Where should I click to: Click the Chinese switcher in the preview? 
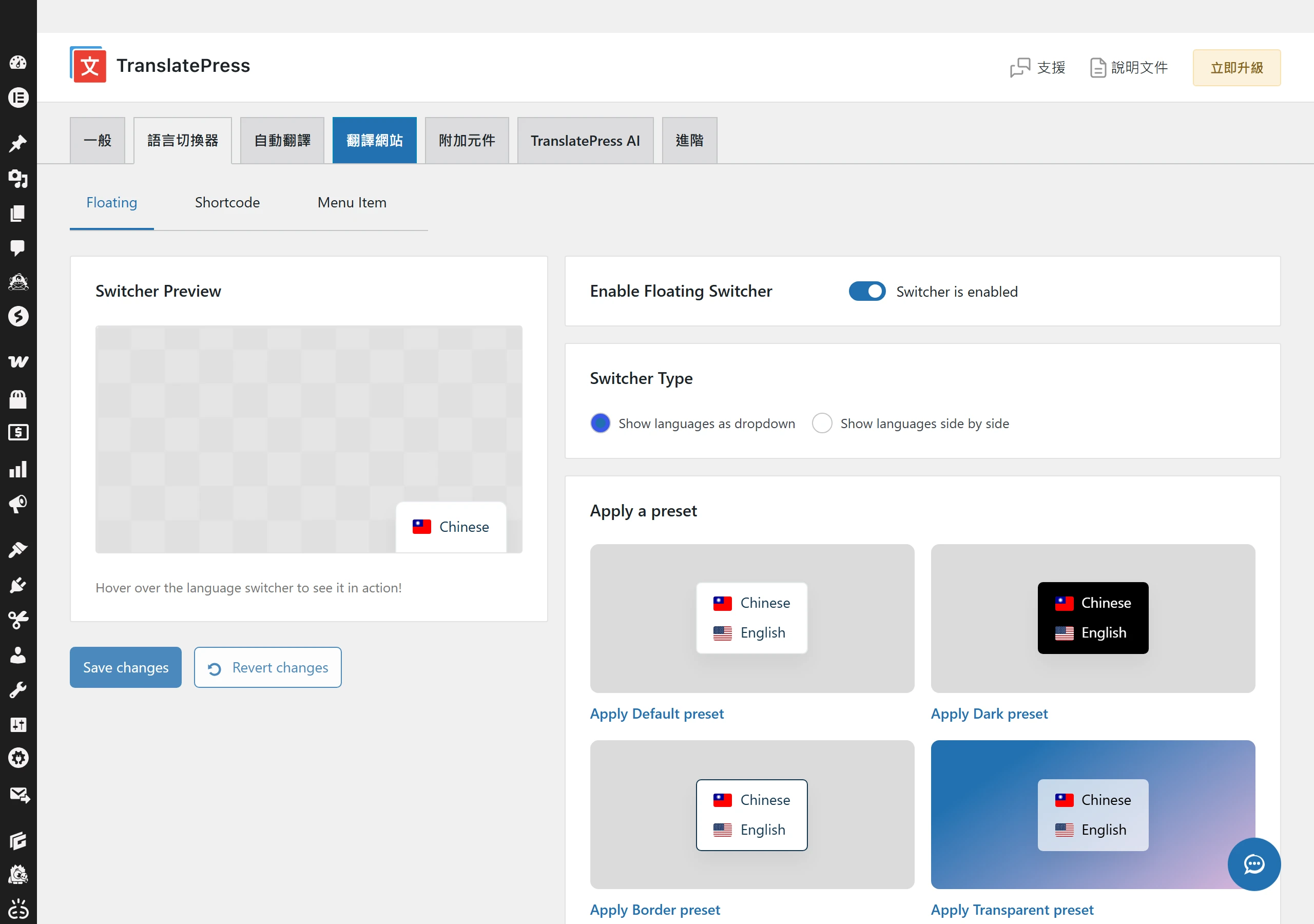[x=451, y=527]
